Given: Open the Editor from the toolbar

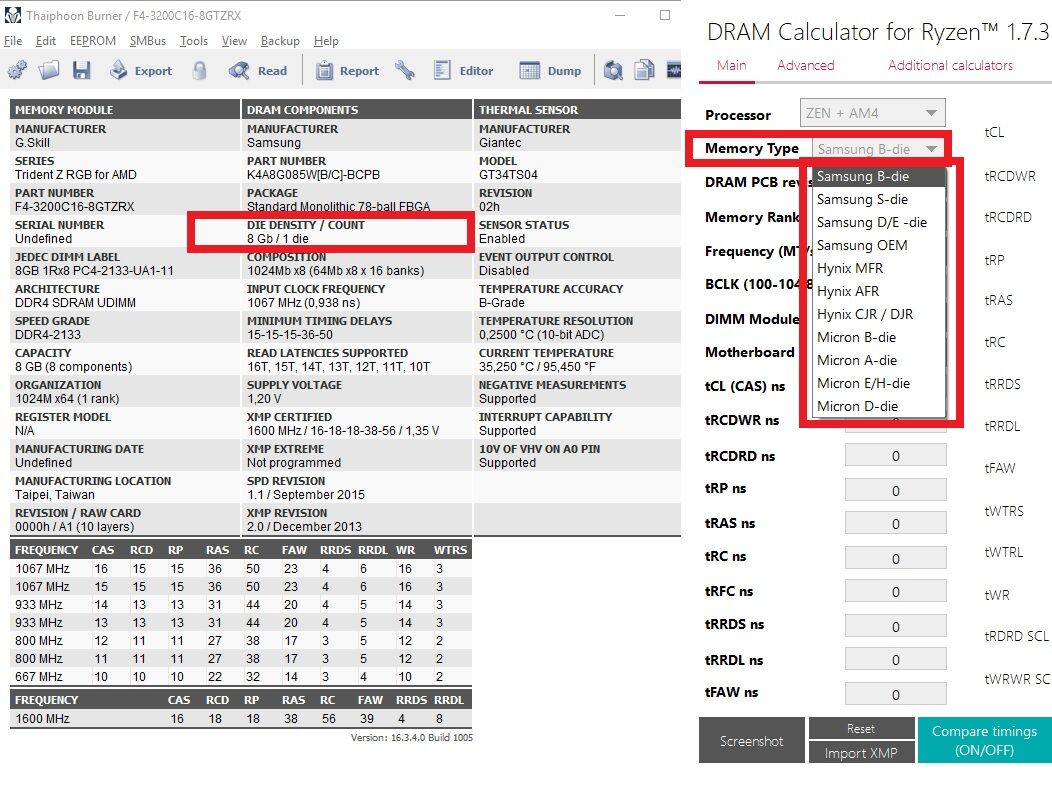Looking at the screenshot, I should click(x=463, y=70).
